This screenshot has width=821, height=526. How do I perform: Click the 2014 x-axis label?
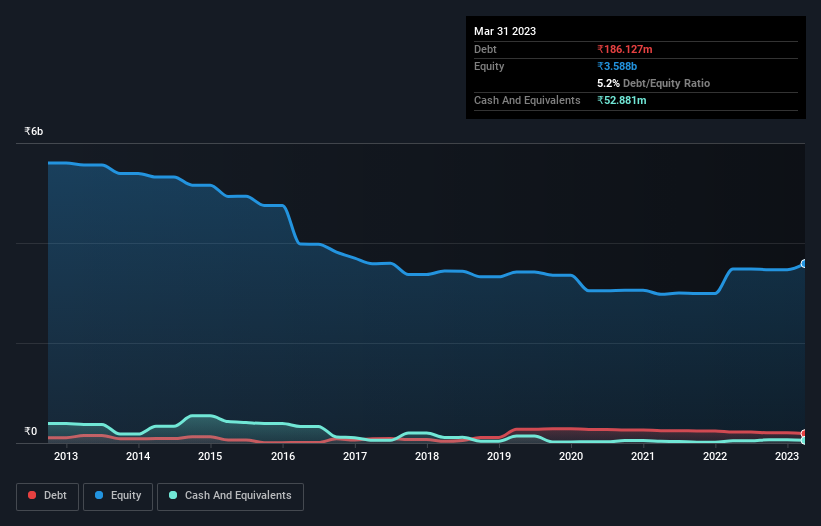[x=138, y=456]
